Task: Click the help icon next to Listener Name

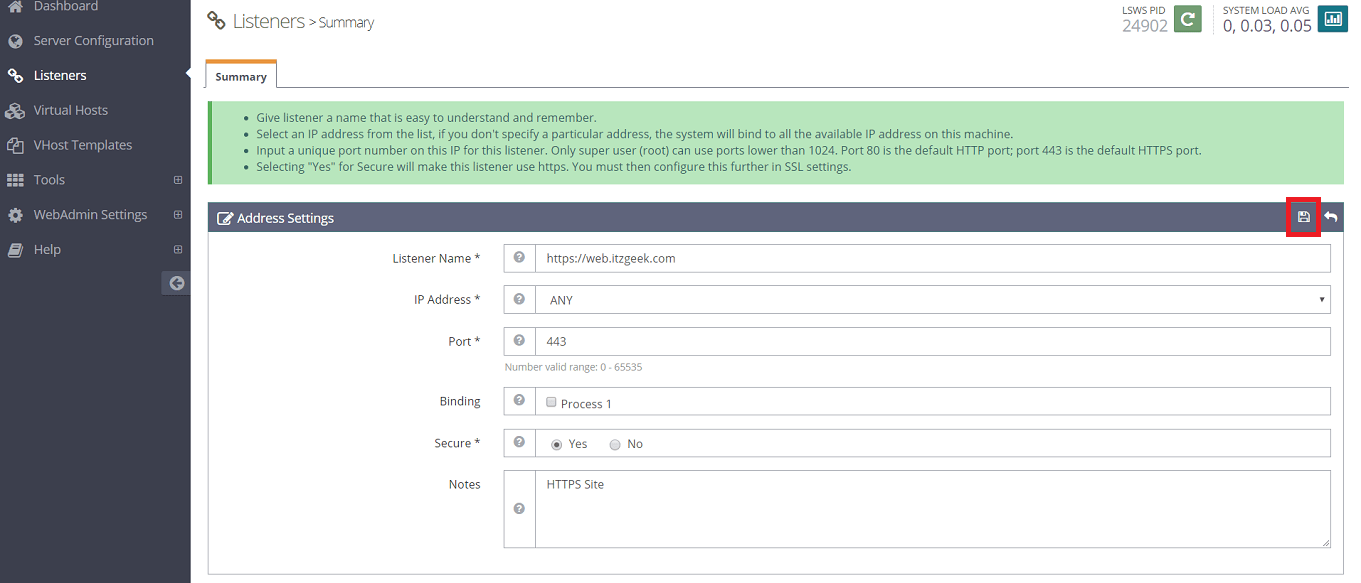Action: point(519,258)
